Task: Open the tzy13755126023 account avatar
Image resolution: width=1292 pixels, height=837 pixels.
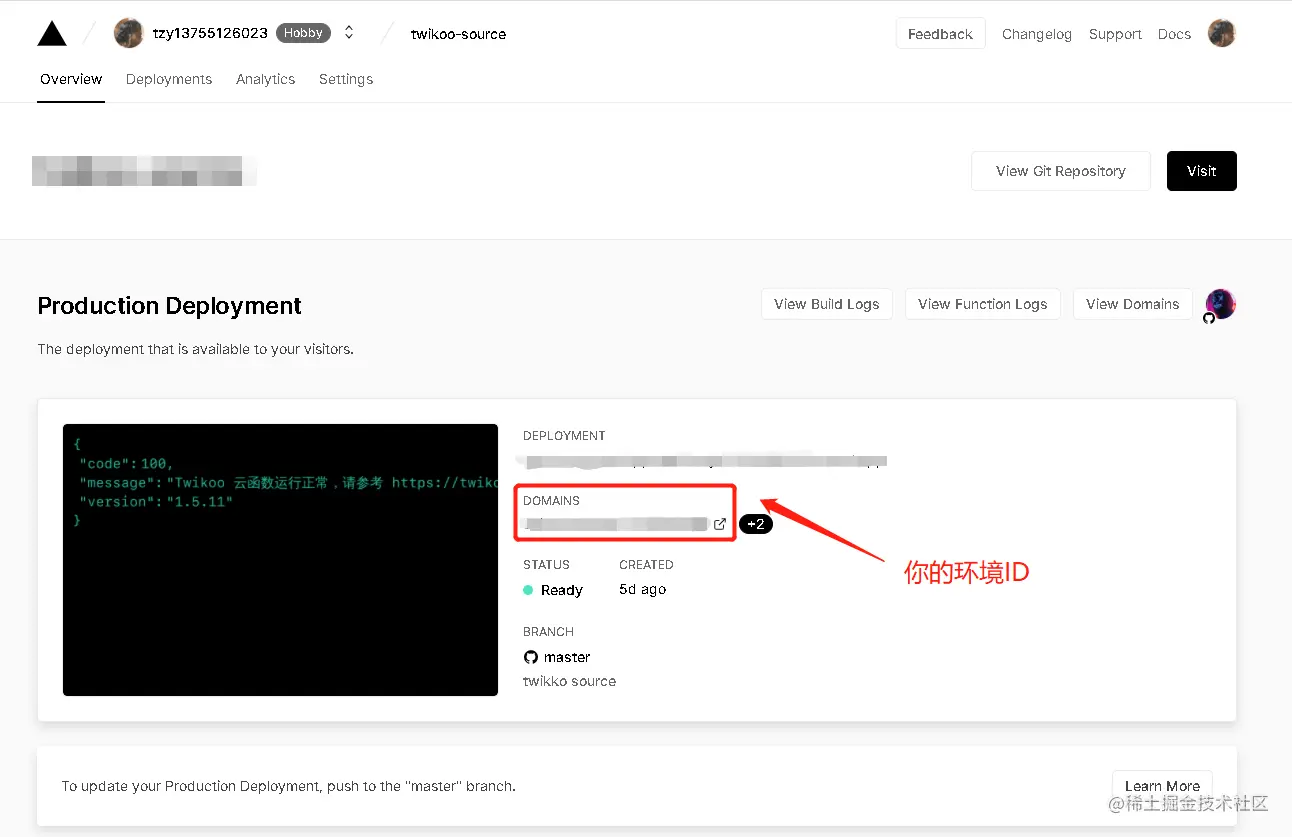Action: click(129, 33)
